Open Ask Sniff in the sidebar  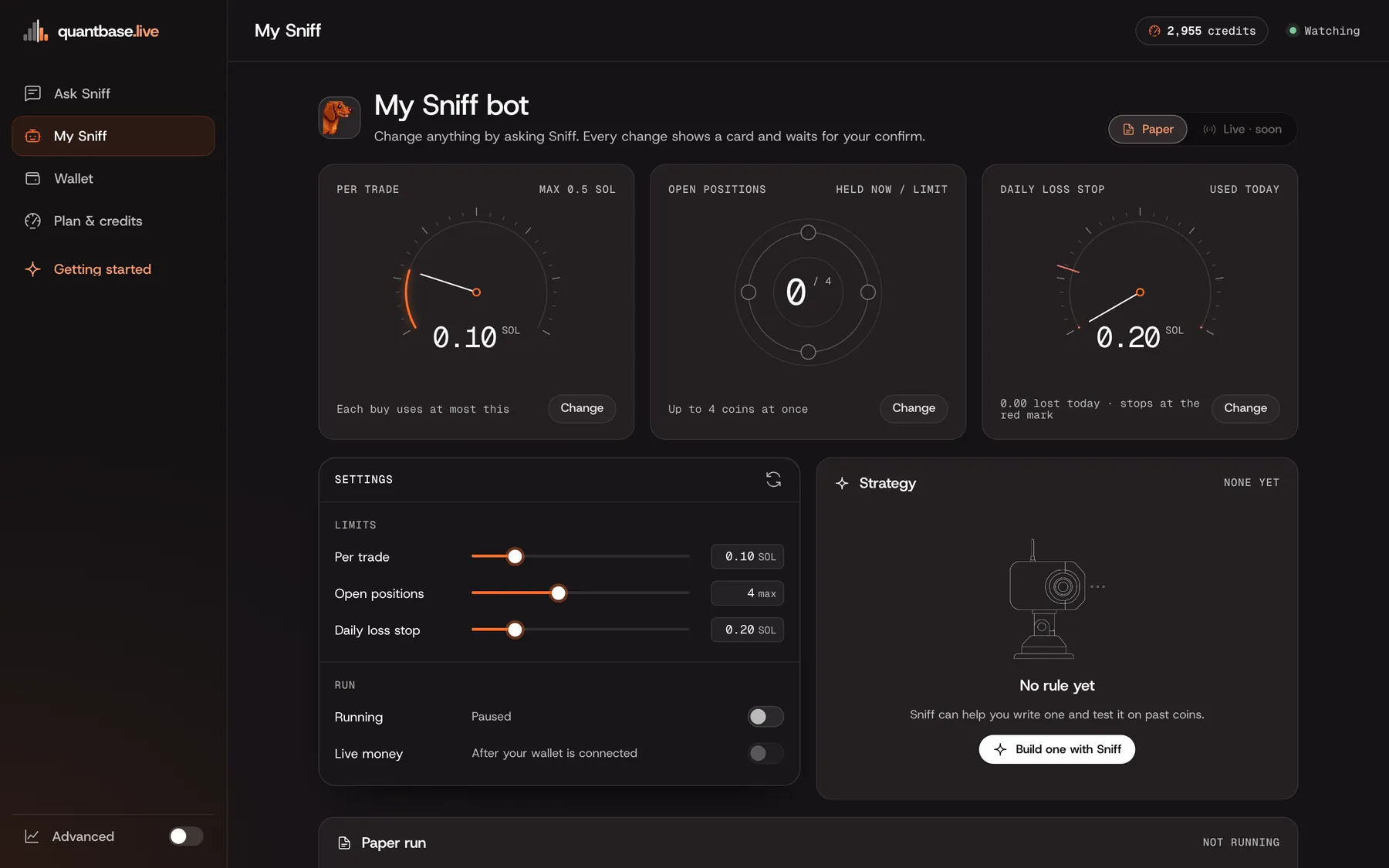click(x=113, y=93)
